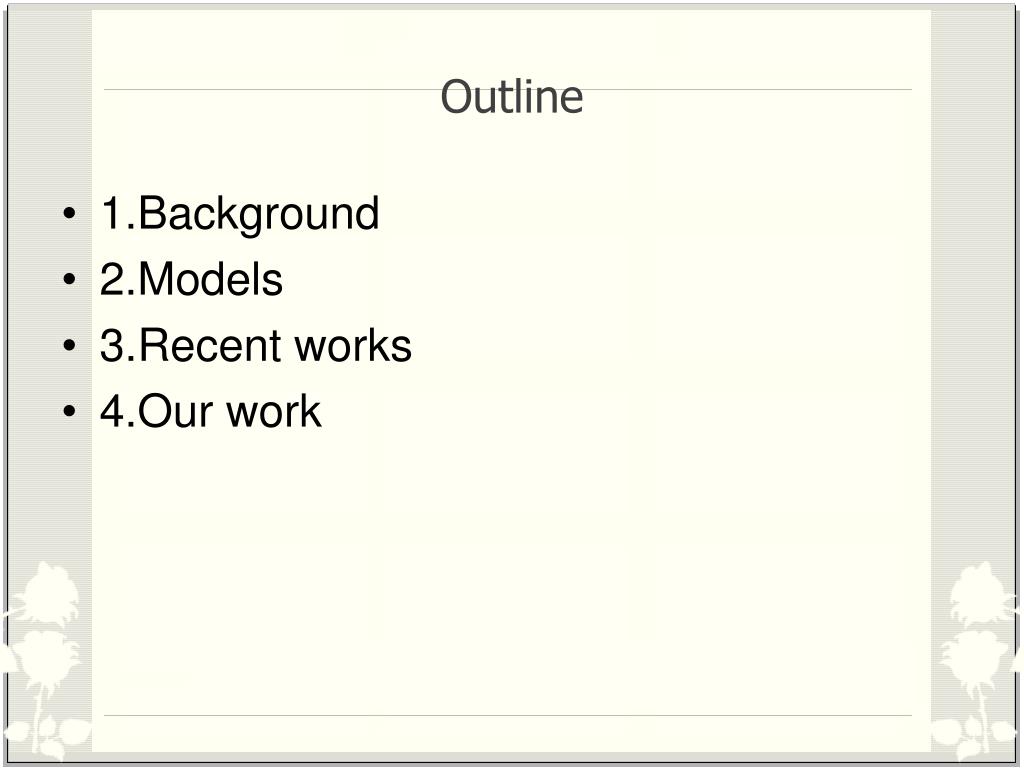This screenshot has height=768, width=1024.
Task: Select the 1.Background bullet text
Action: tap(240, 214)
